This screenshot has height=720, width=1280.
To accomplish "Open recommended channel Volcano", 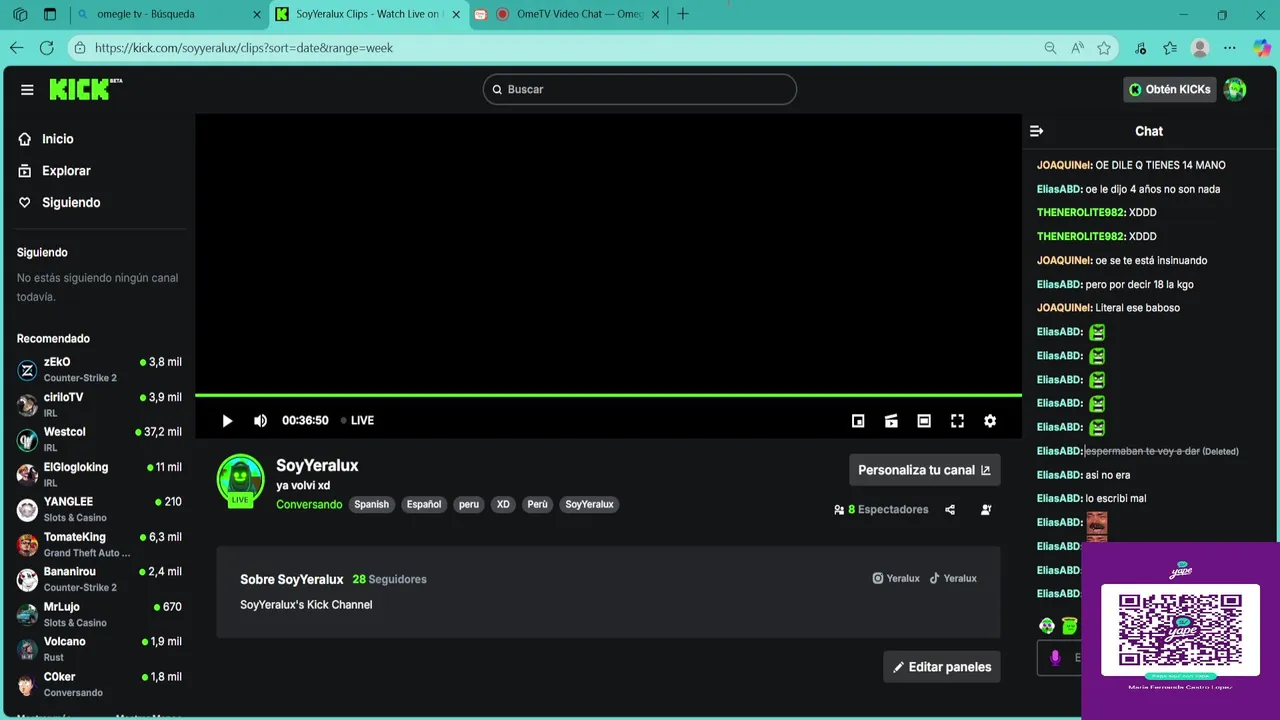I will (98, 650).
